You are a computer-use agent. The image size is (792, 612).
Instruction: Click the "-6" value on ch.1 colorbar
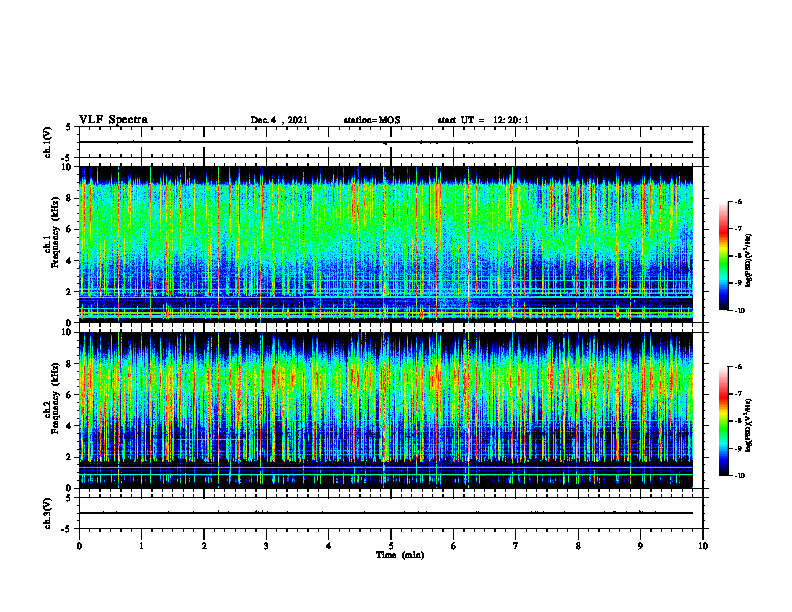click(739, 201)
